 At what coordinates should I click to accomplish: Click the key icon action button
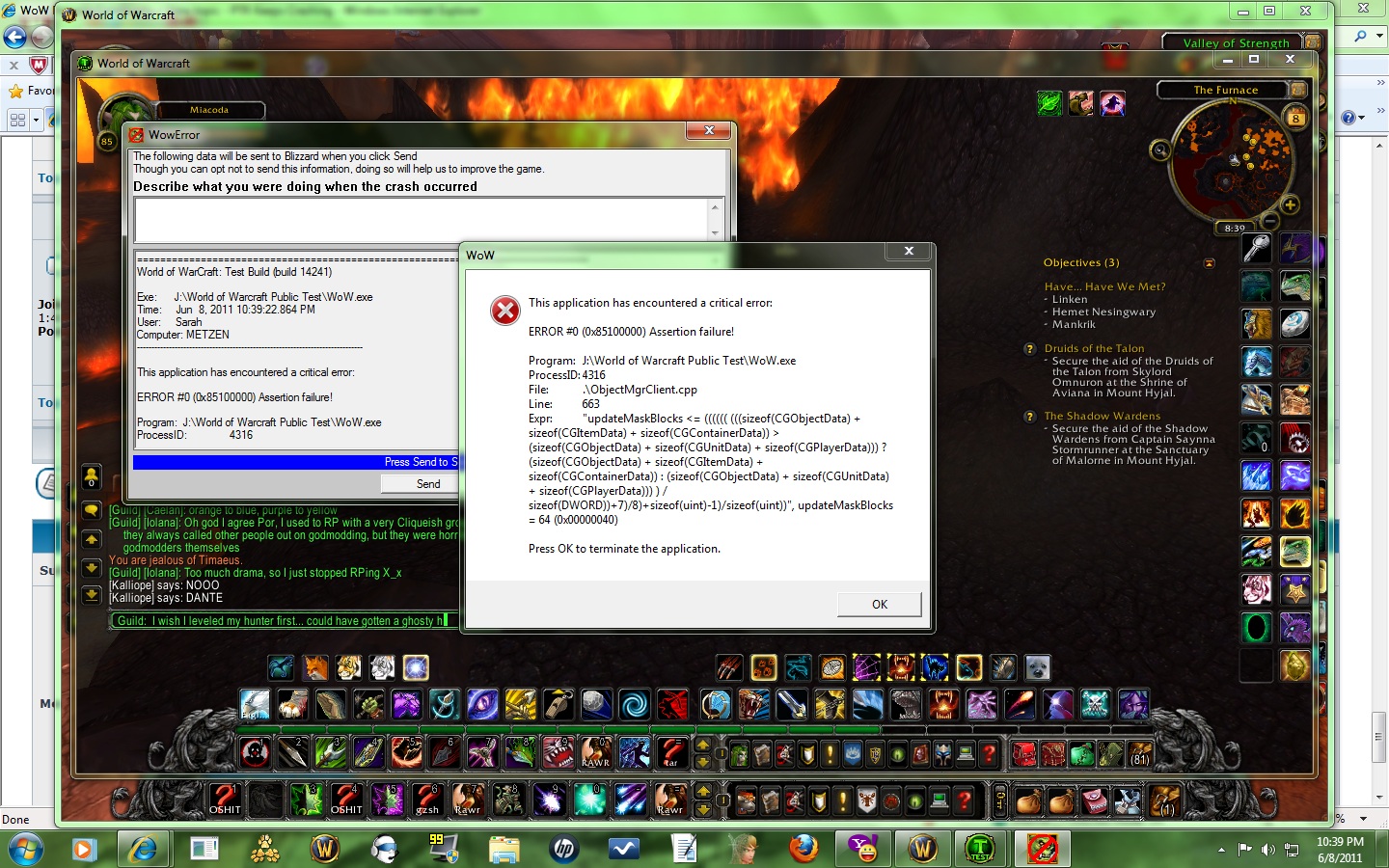[x=1256, y=248]
